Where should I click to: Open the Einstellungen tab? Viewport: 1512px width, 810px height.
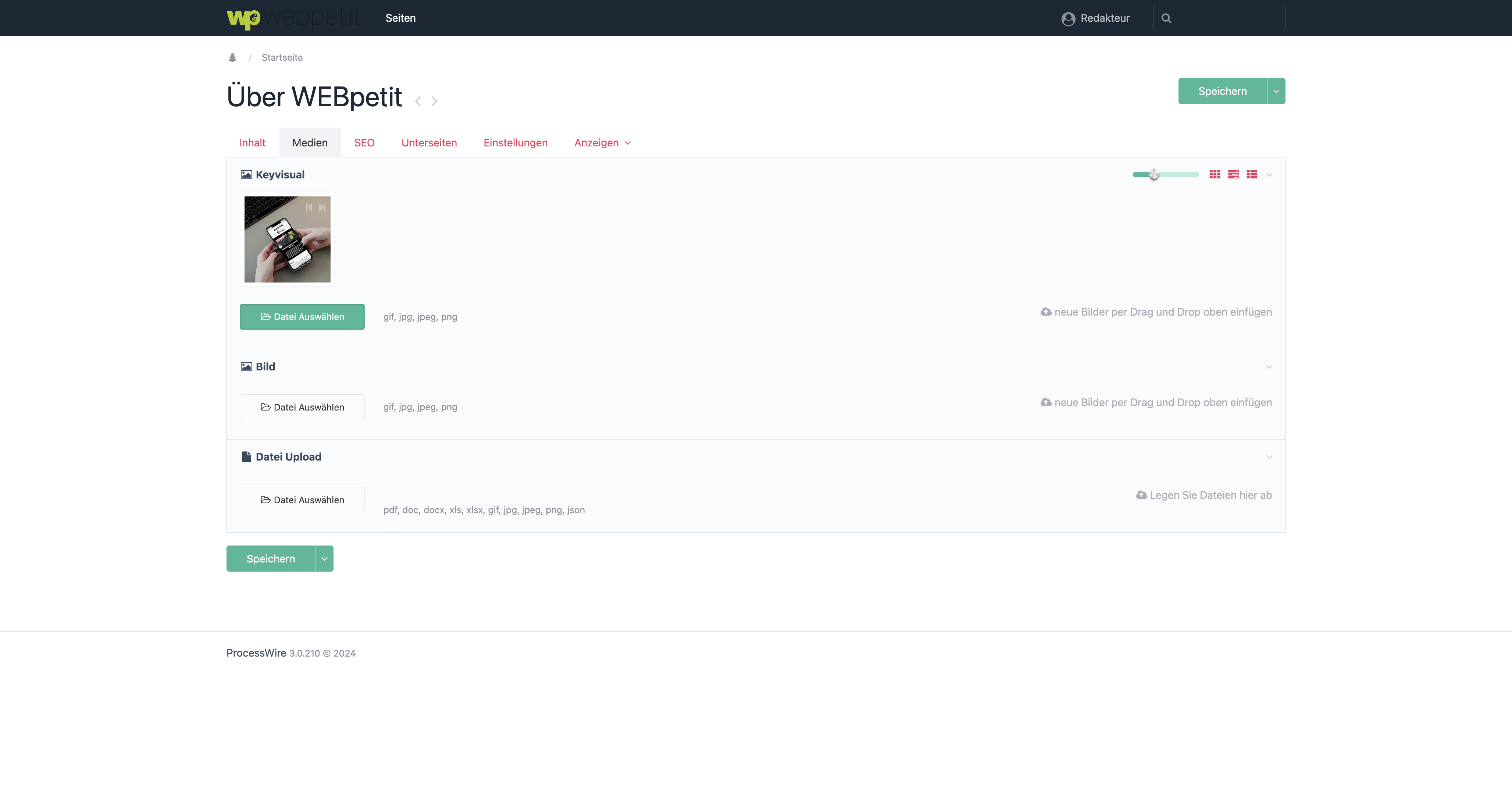(516, 143)
